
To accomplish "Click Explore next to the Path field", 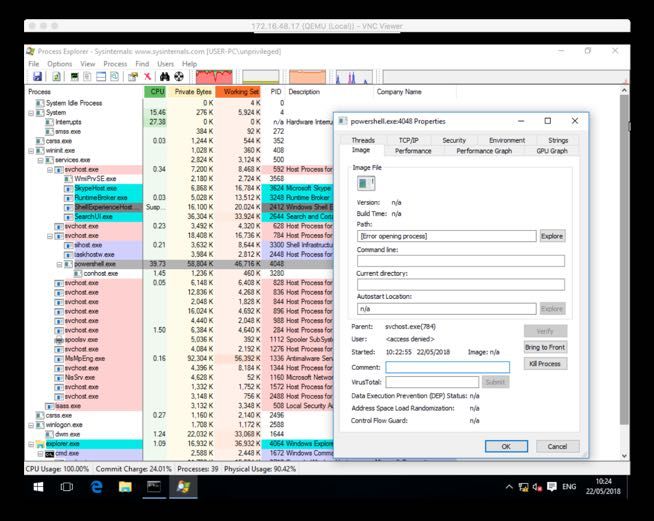I will click(552, 236).
